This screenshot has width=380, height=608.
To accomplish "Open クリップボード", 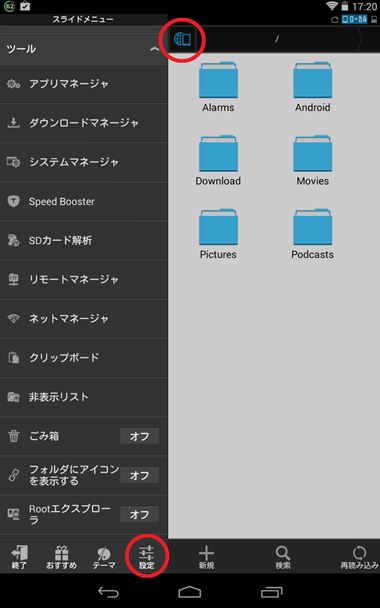I will click(84, 358).
